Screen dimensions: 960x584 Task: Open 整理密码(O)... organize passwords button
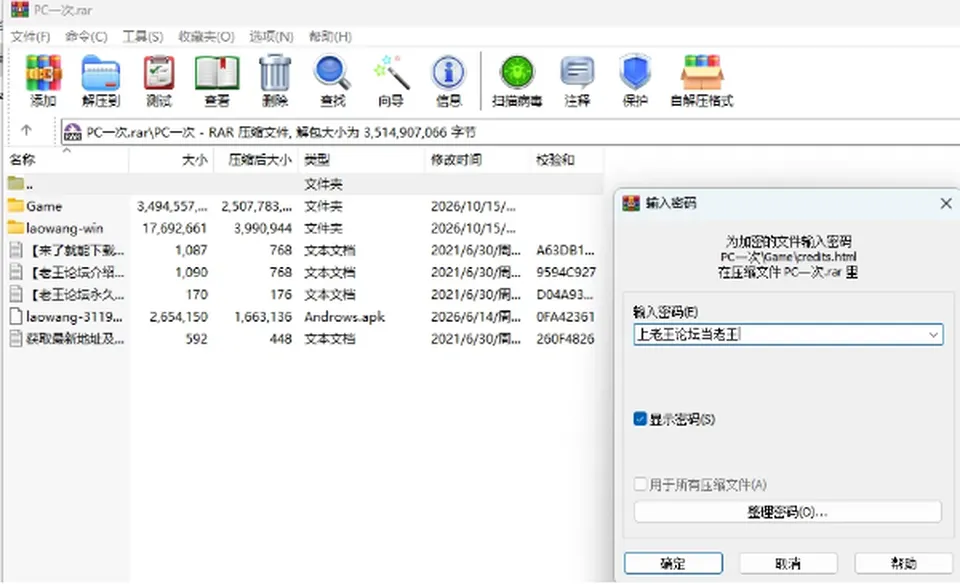click(x=787, y=512)
